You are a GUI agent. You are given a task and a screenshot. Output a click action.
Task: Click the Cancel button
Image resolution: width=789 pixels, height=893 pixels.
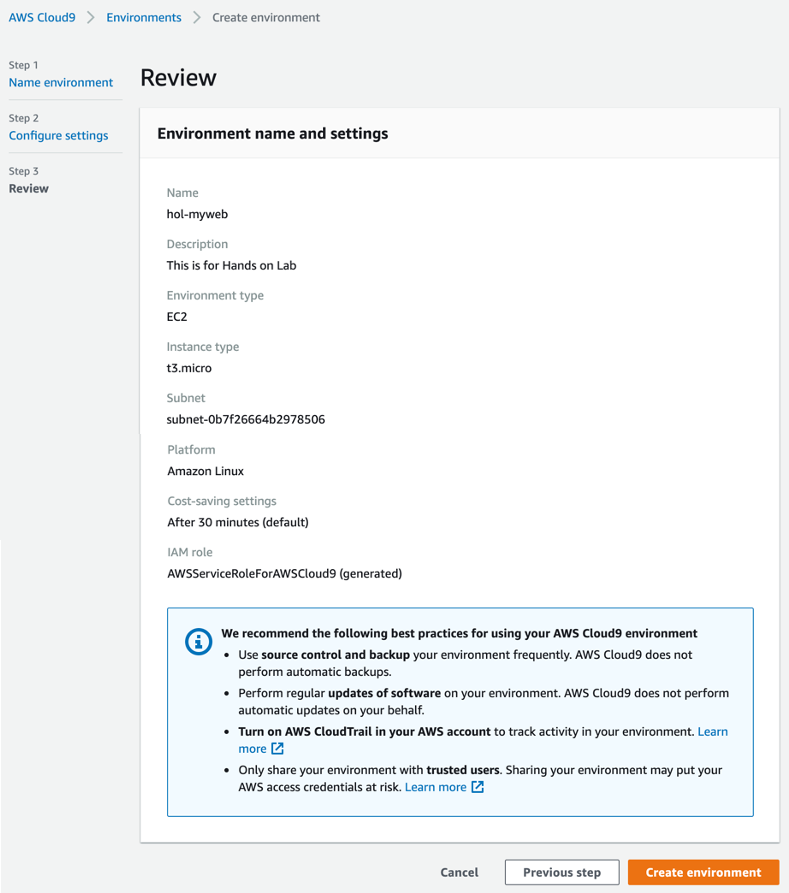459,872
